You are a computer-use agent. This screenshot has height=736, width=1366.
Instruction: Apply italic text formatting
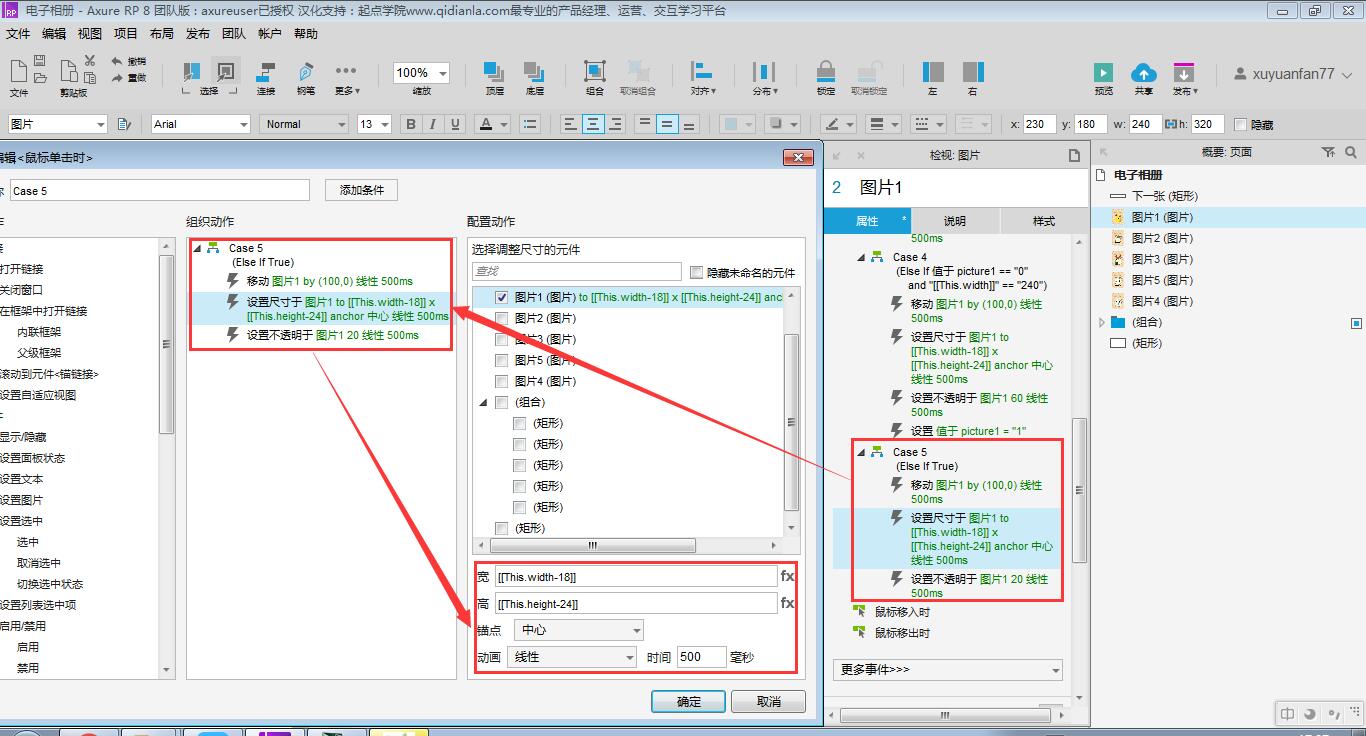point(433,124)
